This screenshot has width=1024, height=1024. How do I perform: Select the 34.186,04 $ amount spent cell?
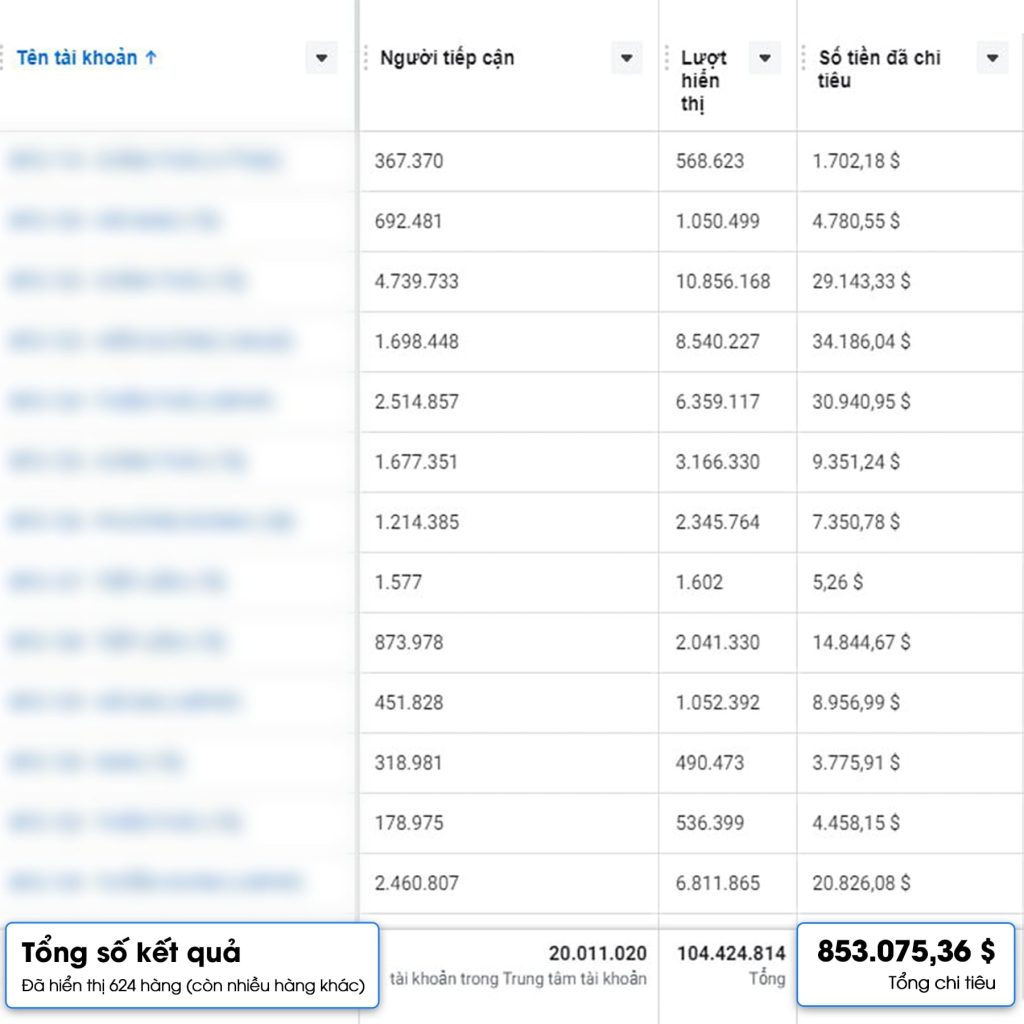pos(861,342)
